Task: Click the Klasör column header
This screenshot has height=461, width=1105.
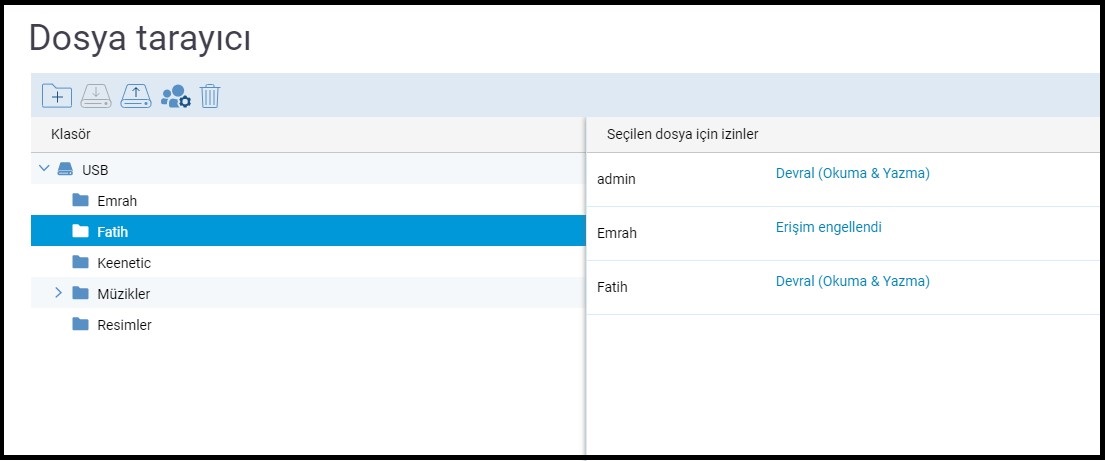Action: tap(71, 134)
